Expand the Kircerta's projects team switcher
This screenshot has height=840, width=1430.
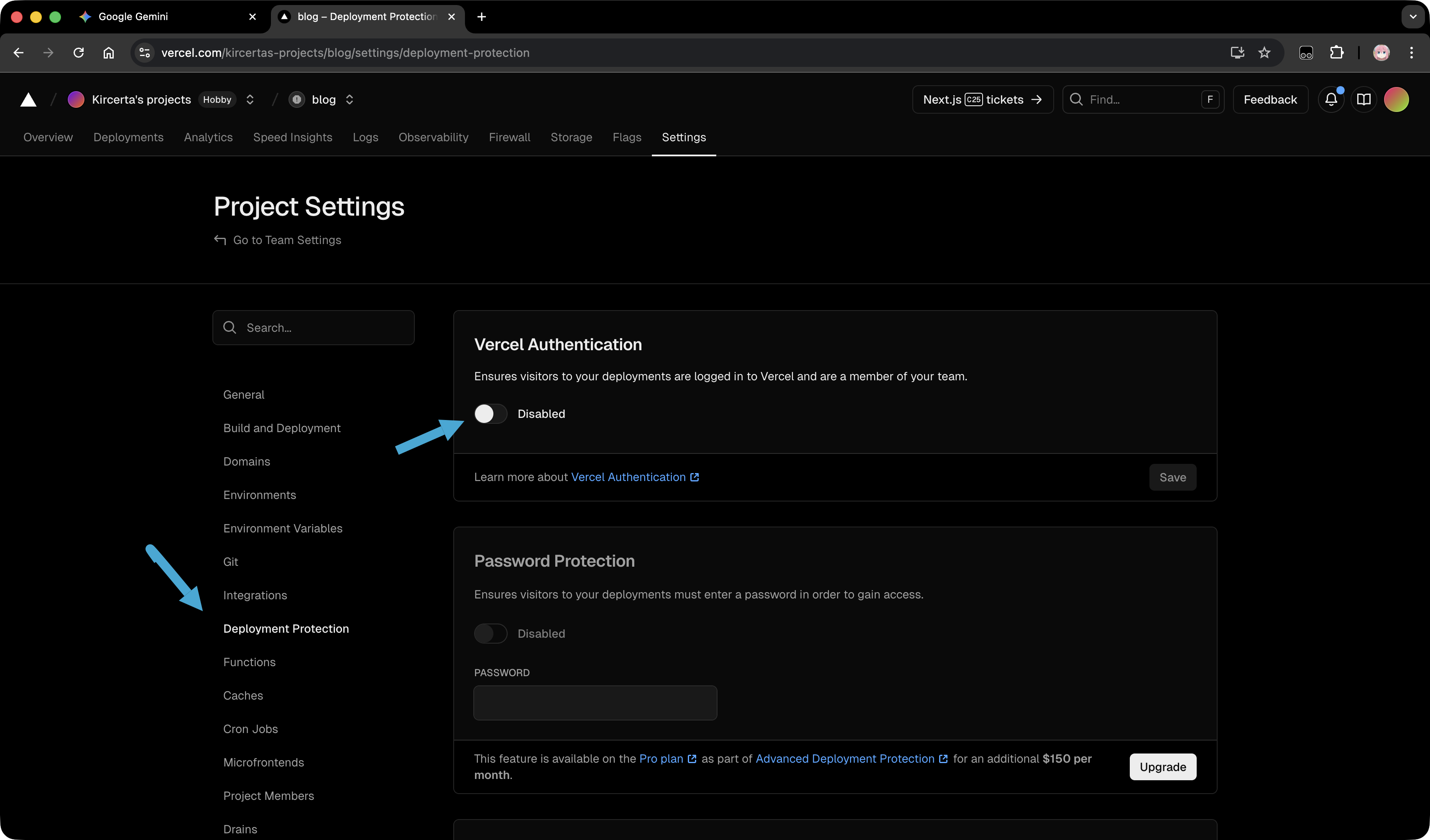(250, 100)
